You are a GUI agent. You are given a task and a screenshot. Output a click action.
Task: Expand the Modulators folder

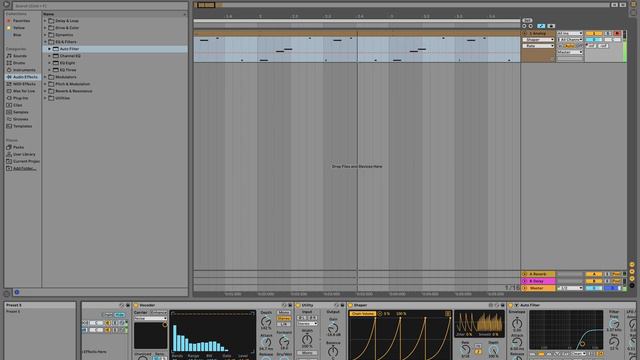(x=45, y=77)
